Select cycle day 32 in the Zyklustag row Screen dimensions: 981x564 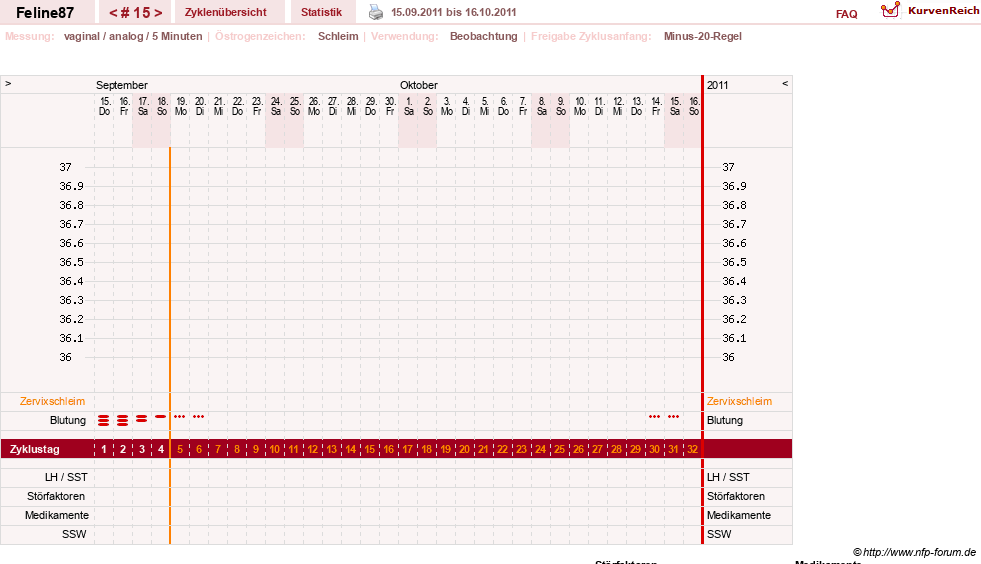coord(693,449)
